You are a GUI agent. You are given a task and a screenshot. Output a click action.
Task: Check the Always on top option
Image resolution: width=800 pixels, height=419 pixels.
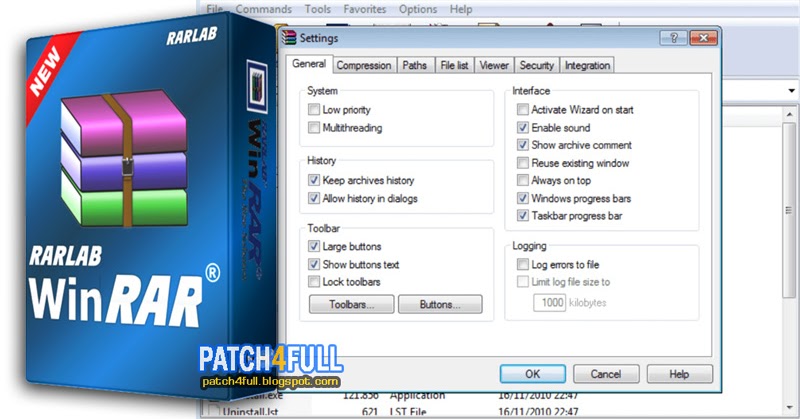tap(522, 180)
